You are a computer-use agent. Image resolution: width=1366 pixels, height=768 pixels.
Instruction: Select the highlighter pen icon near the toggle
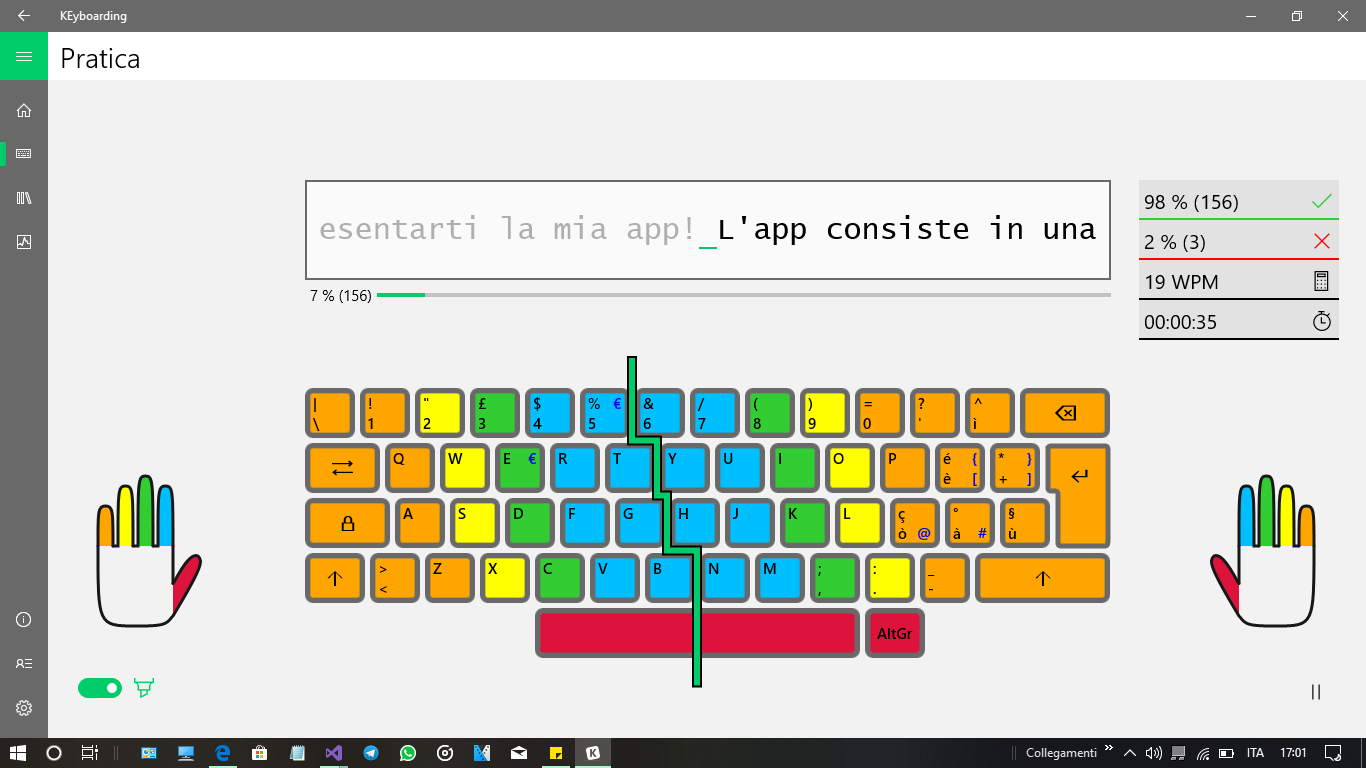pyautogui.click(x=144, y=688)
